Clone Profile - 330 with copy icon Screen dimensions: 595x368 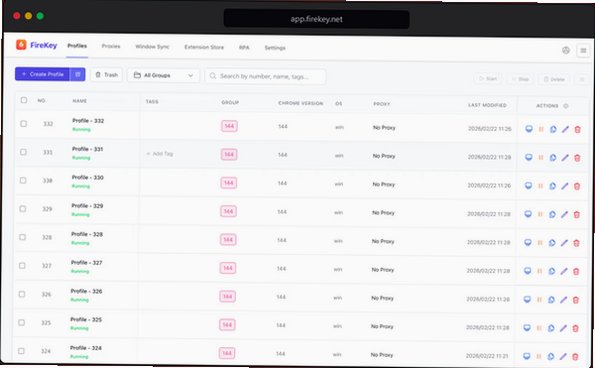(552, 186)
